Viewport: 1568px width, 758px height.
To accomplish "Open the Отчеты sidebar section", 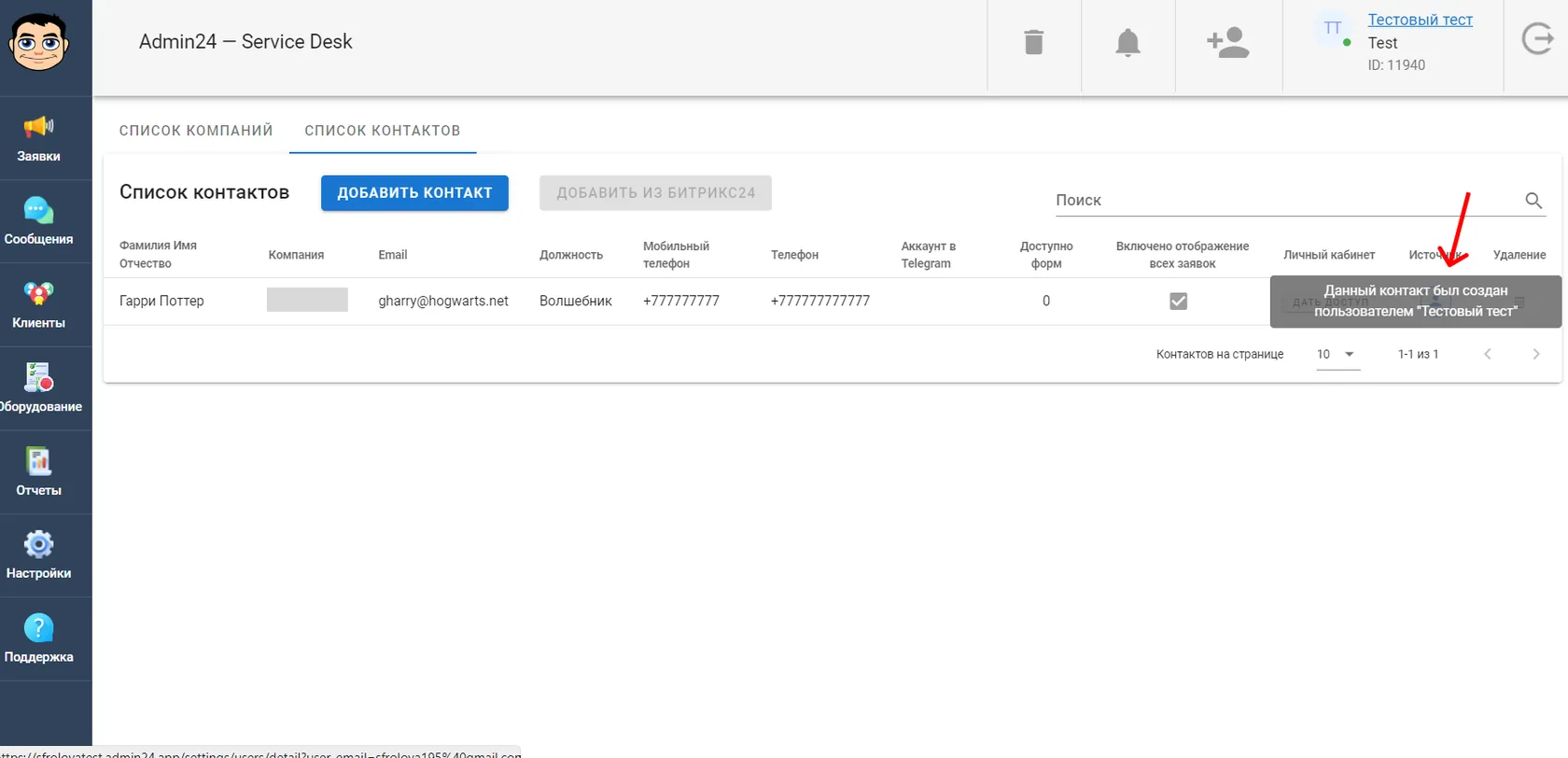I will tap(38, 472).
